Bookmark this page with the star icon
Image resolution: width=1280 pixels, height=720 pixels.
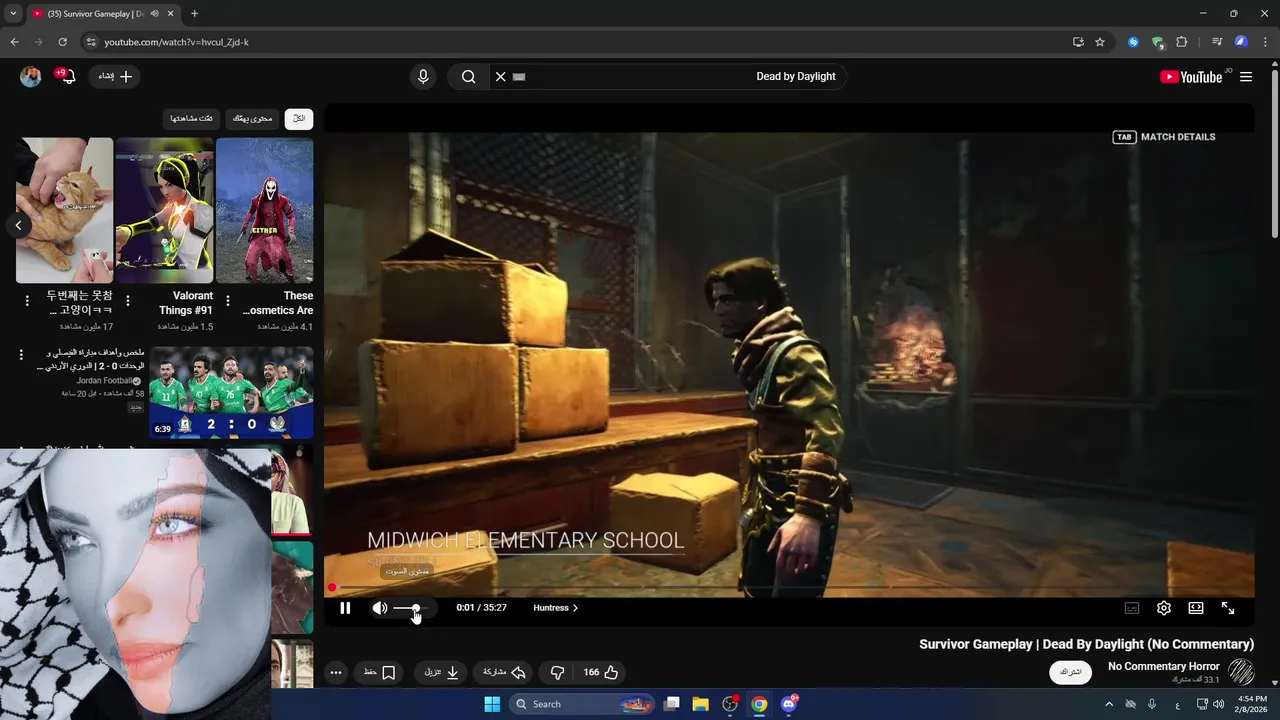click(x=1100, y=42)
